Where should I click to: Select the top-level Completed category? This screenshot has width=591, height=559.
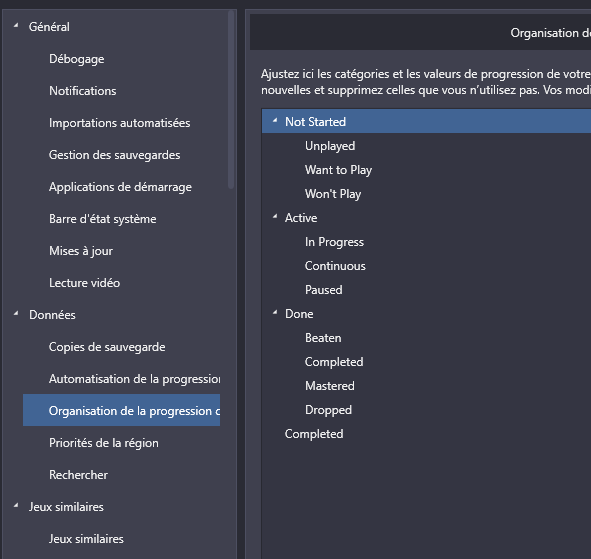(x=314, y=434)
